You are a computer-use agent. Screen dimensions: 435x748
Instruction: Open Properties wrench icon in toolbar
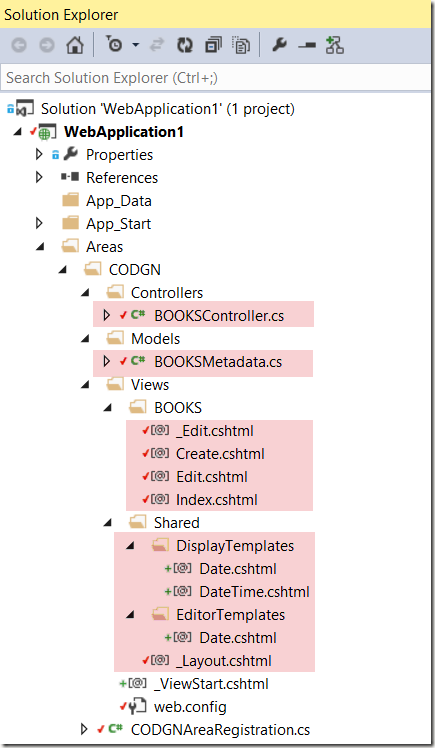click(x=279, y=45)
